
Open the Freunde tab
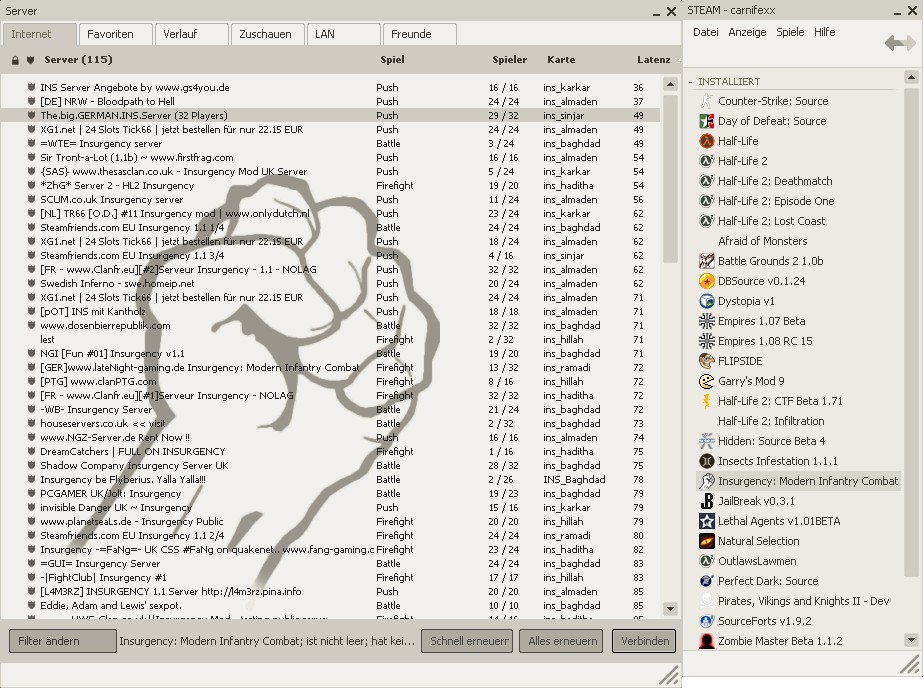pyautogui.click(x=420, y=34)
